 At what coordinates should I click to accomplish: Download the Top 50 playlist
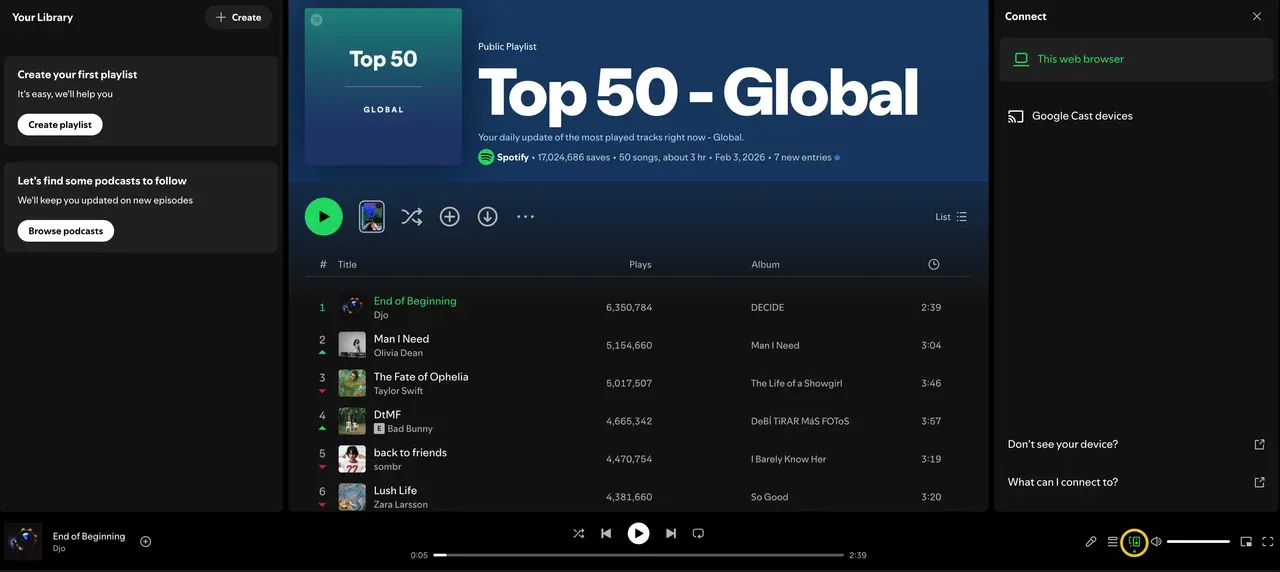tap(488, 216)
